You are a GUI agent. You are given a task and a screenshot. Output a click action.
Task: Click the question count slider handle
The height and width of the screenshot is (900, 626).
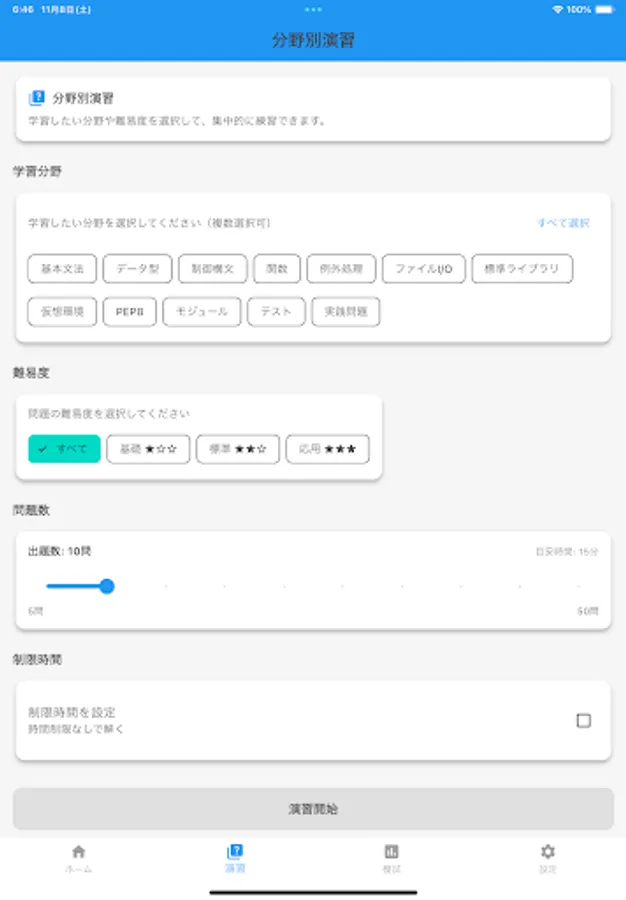click(107, 585)
